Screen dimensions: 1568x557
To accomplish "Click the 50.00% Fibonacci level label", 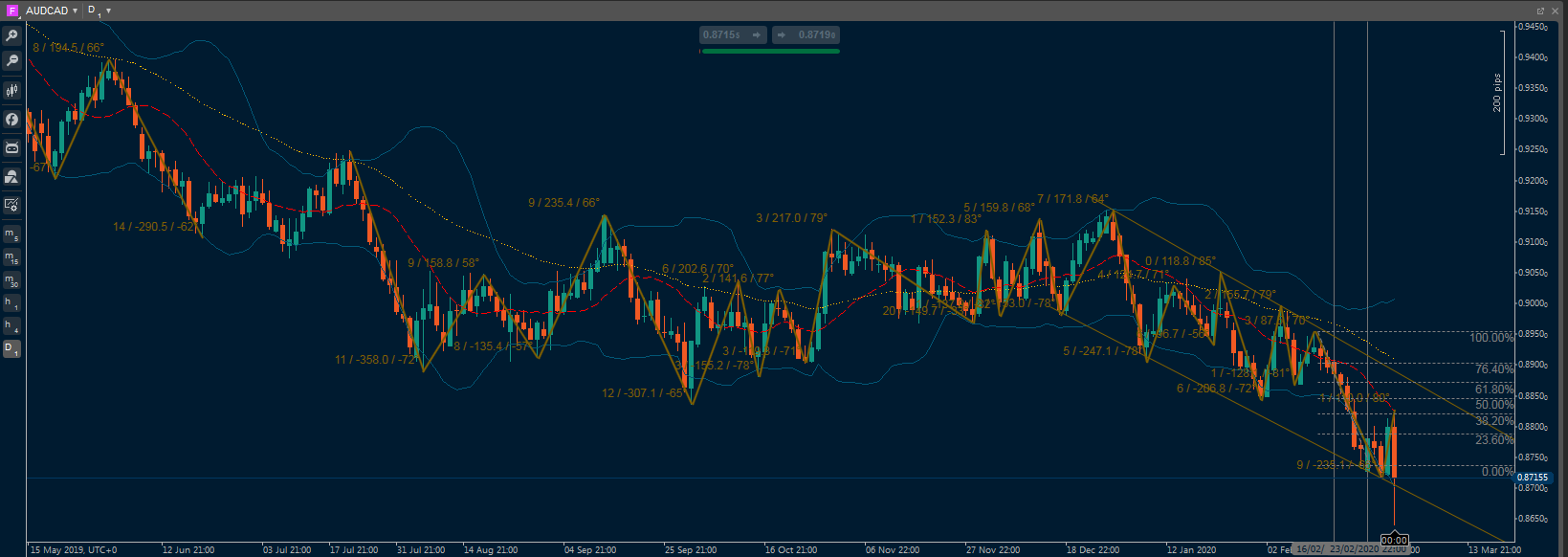I will pos(1494,405).
